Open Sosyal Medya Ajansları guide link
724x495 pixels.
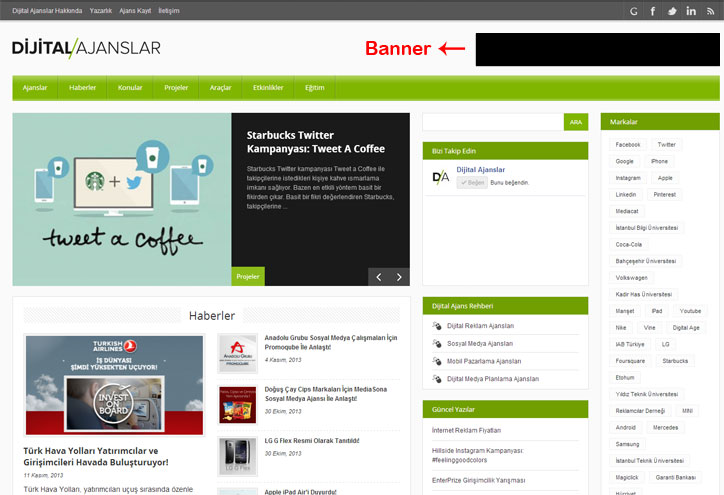[x=480, y=344]
